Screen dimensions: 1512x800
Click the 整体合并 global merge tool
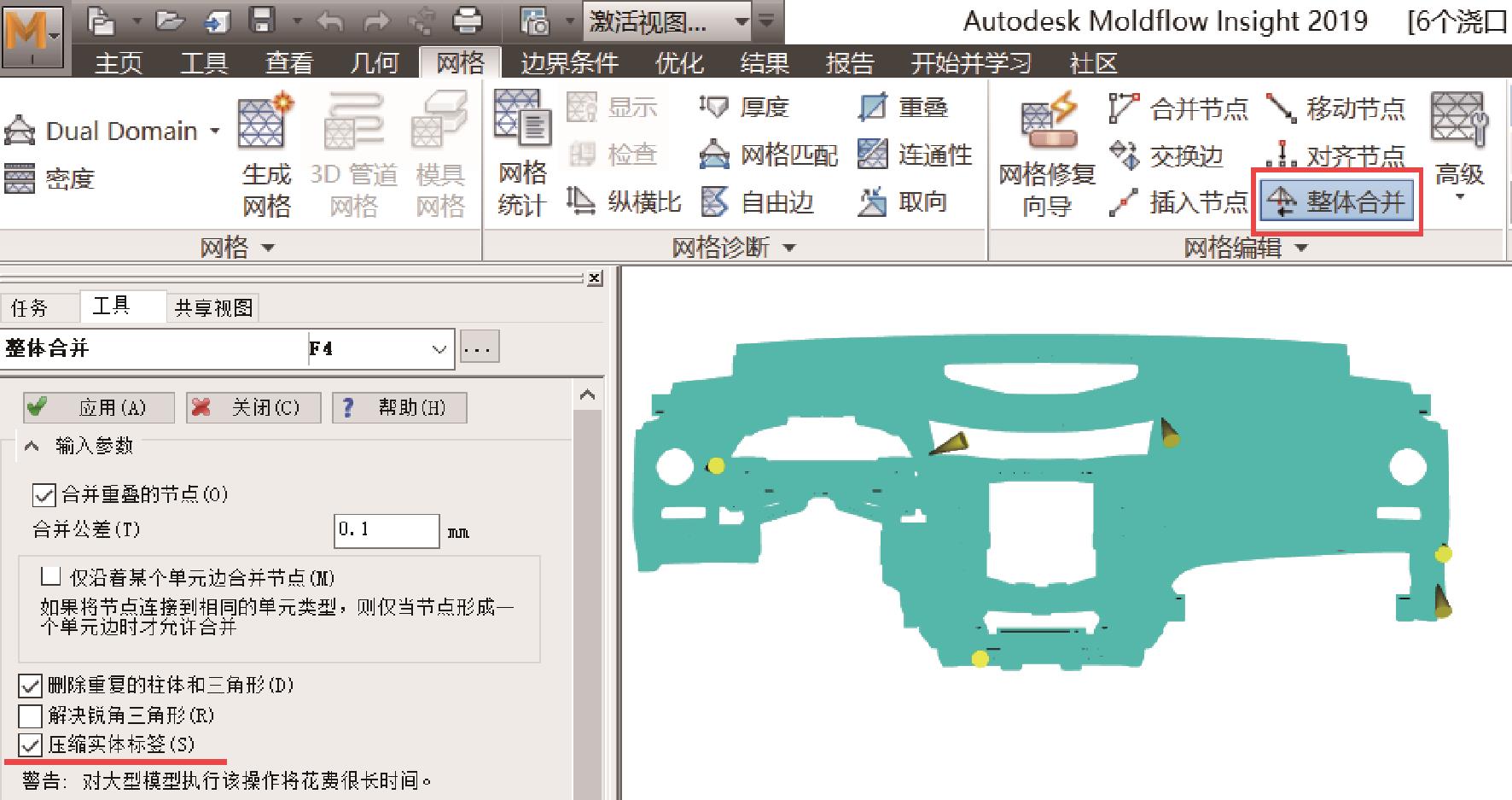point(1336,201)
